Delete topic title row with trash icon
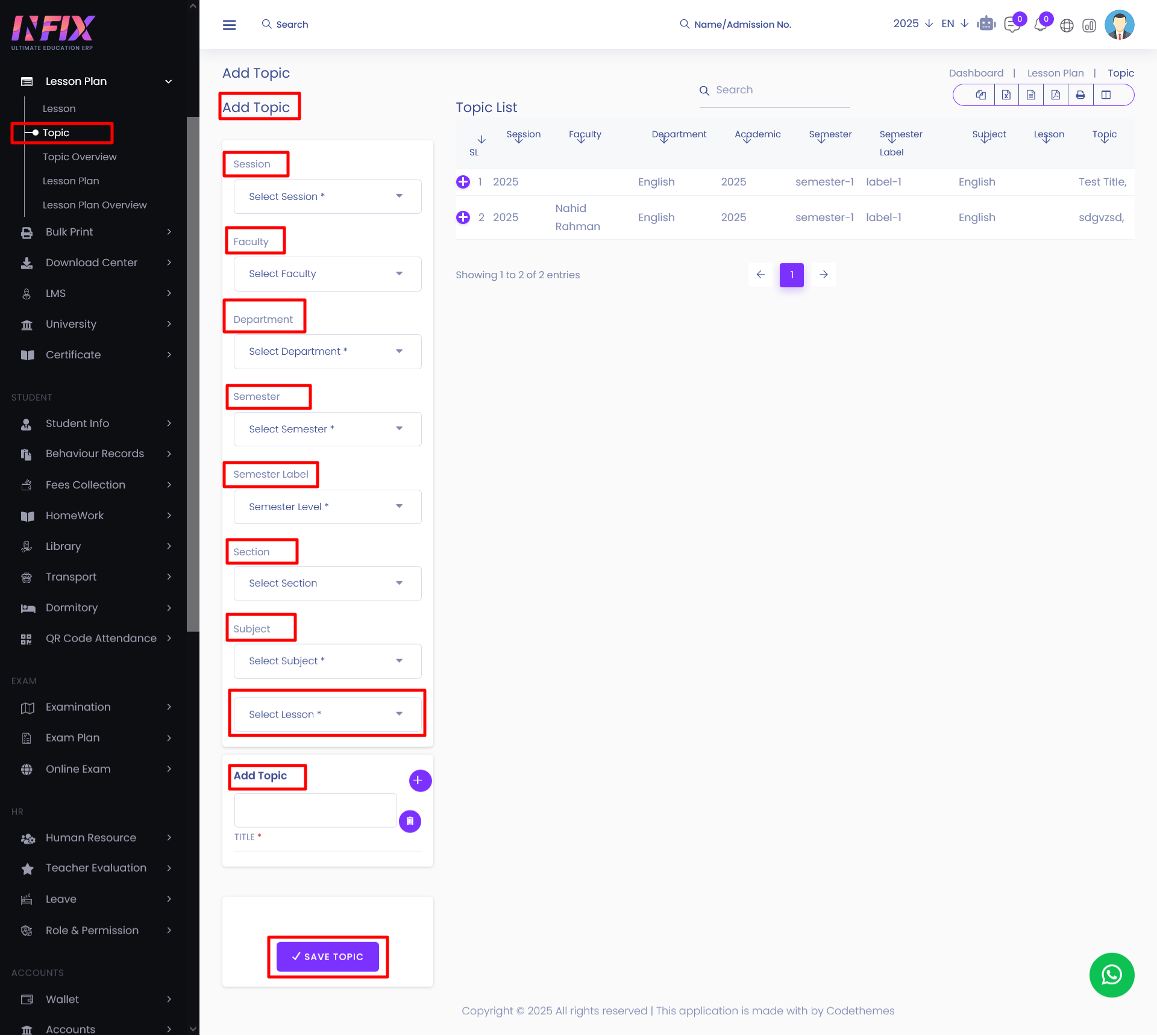Screen dimensions: 1157x1036 point(410,821)
